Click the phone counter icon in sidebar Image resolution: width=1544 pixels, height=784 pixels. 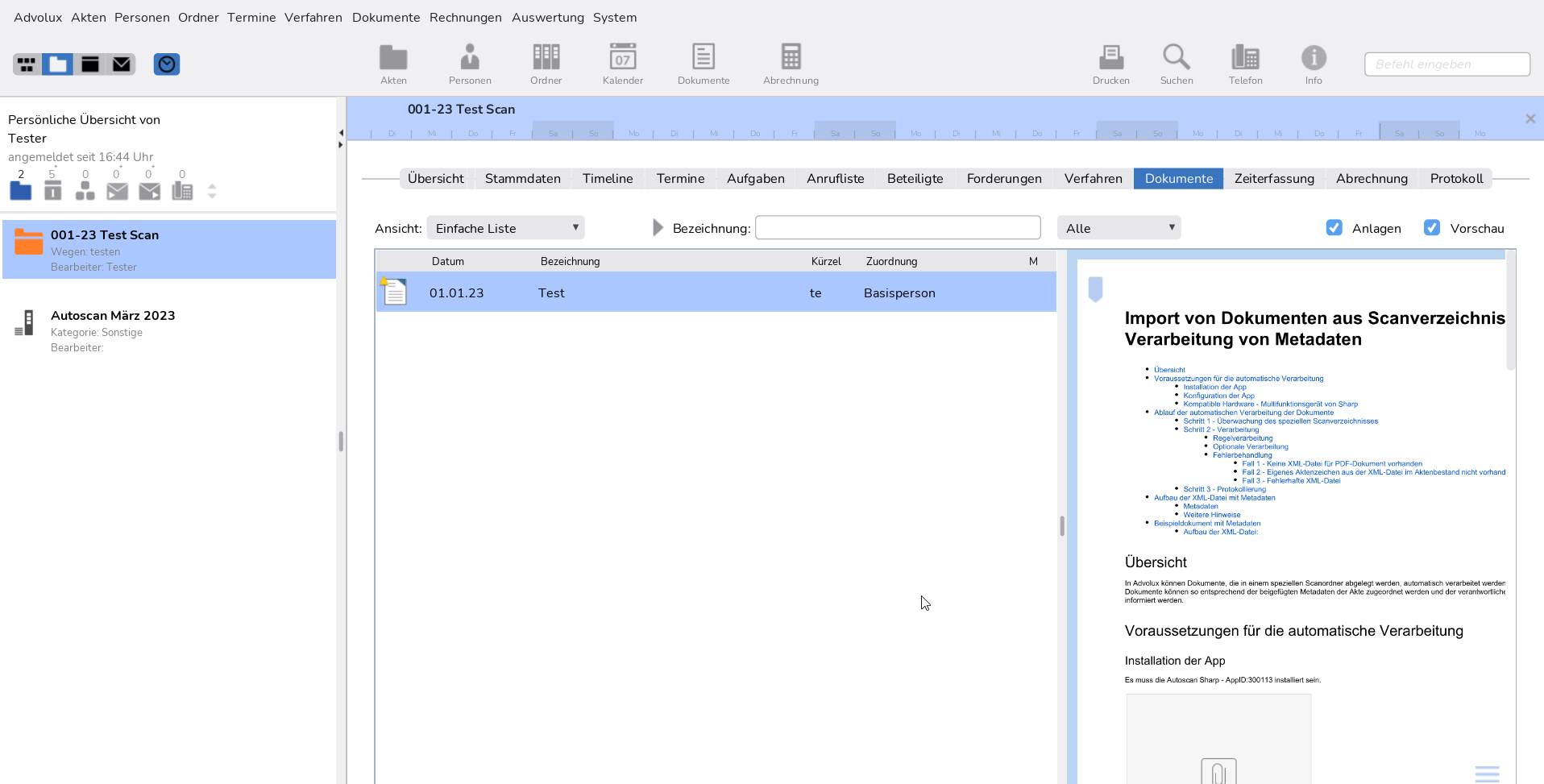(x=183, y=191)
